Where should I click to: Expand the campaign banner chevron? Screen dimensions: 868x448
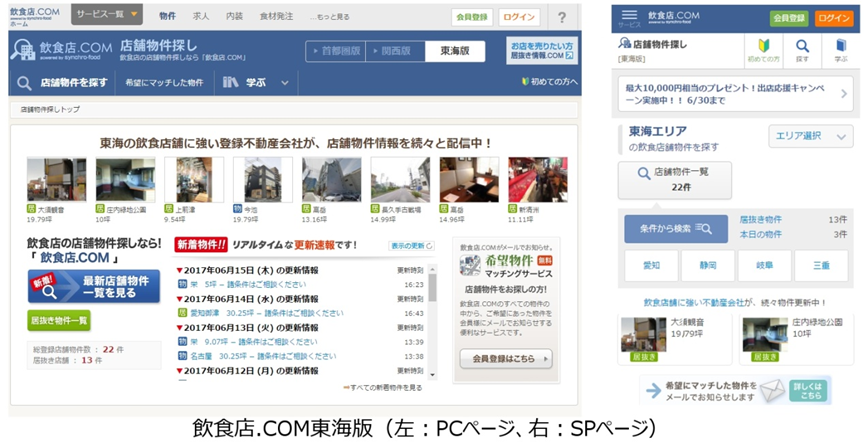coord(844,94)
